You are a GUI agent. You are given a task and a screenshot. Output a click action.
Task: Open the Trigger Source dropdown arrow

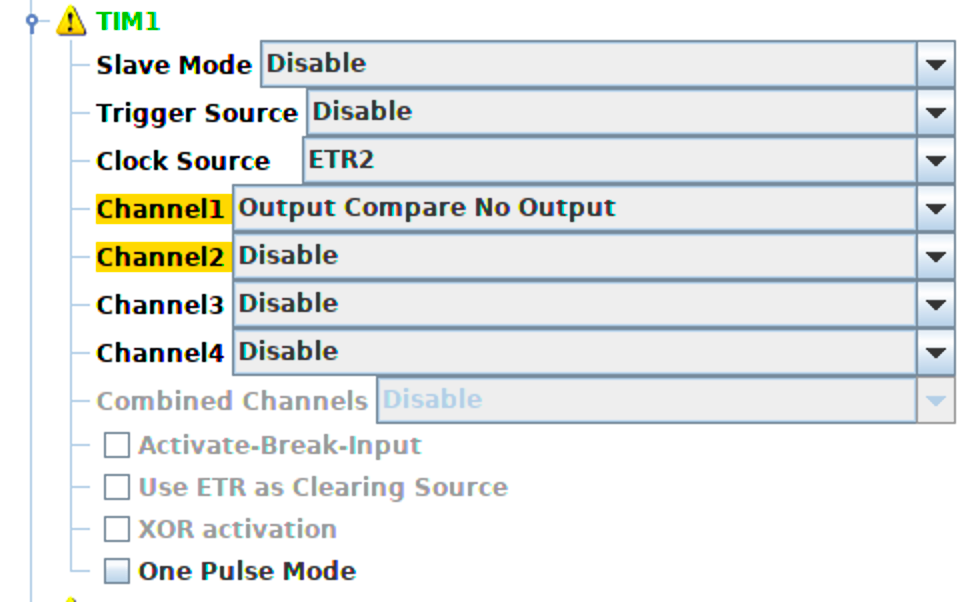pyautogui.click(x=936, y=112)
